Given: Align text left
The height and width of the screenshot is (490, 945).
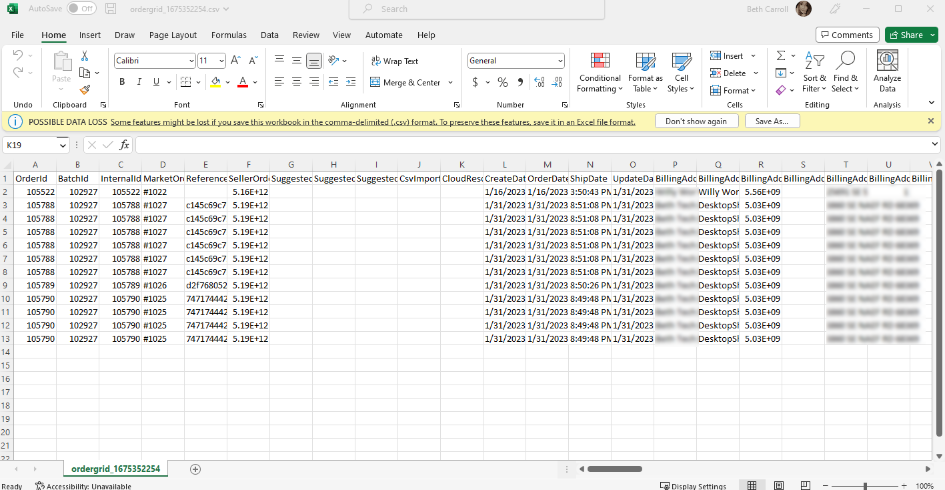Looking at the screenshot, I should coord(279,82).
